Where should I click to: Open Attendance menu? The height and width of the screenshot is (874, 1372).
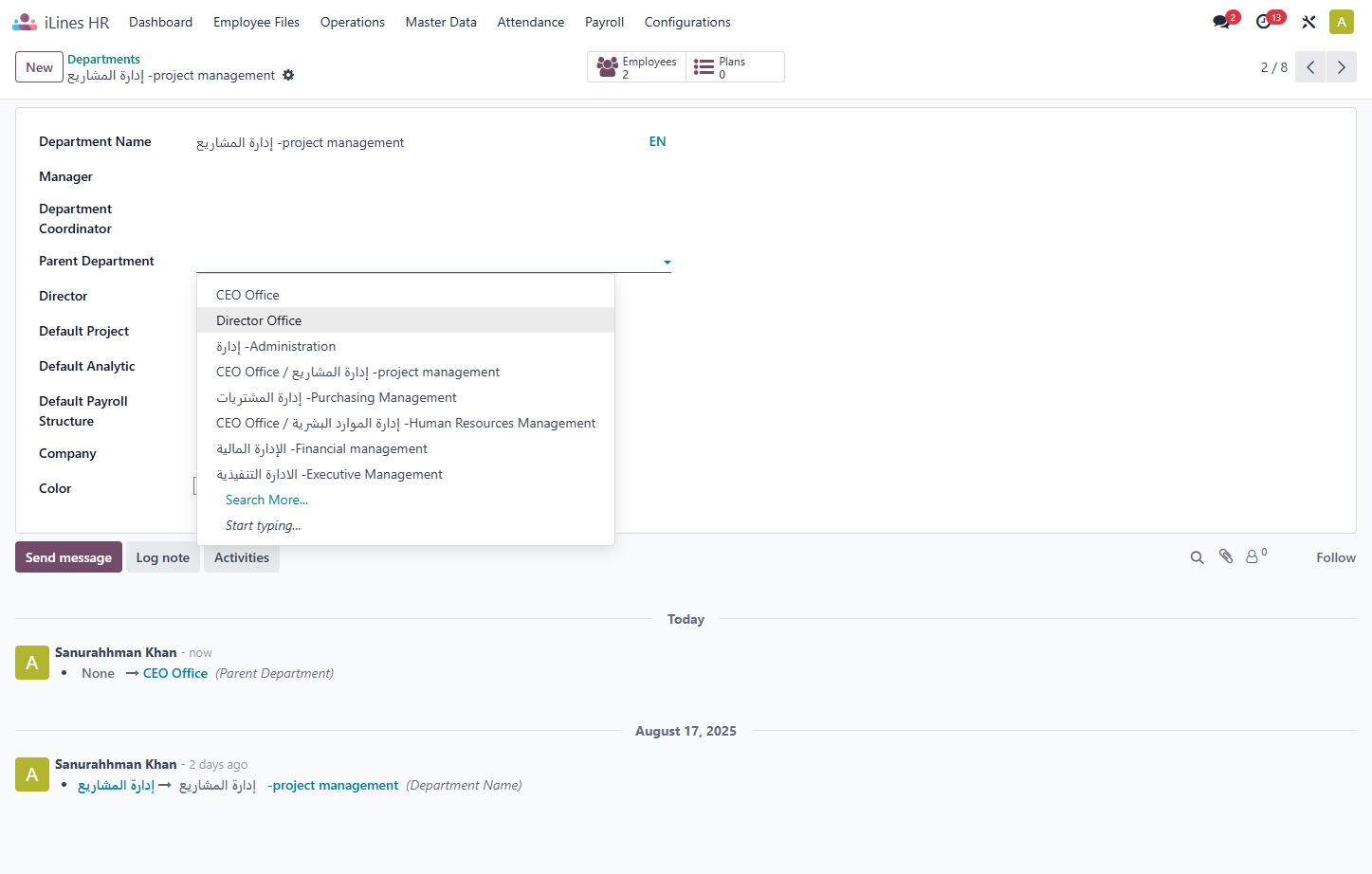[531, 22]
